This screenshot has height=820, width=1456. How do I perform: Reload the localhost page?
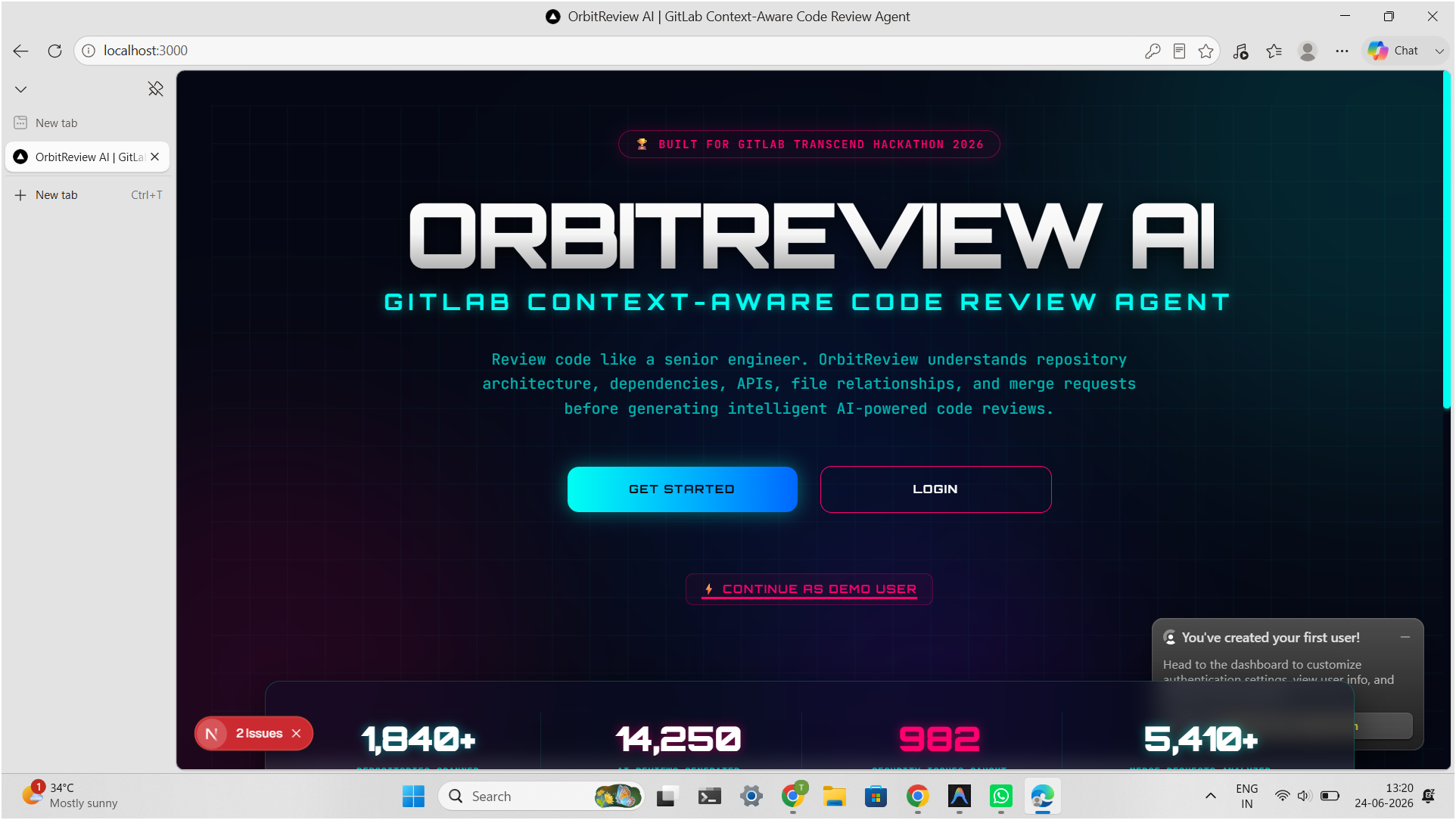(x=54, y=51)
